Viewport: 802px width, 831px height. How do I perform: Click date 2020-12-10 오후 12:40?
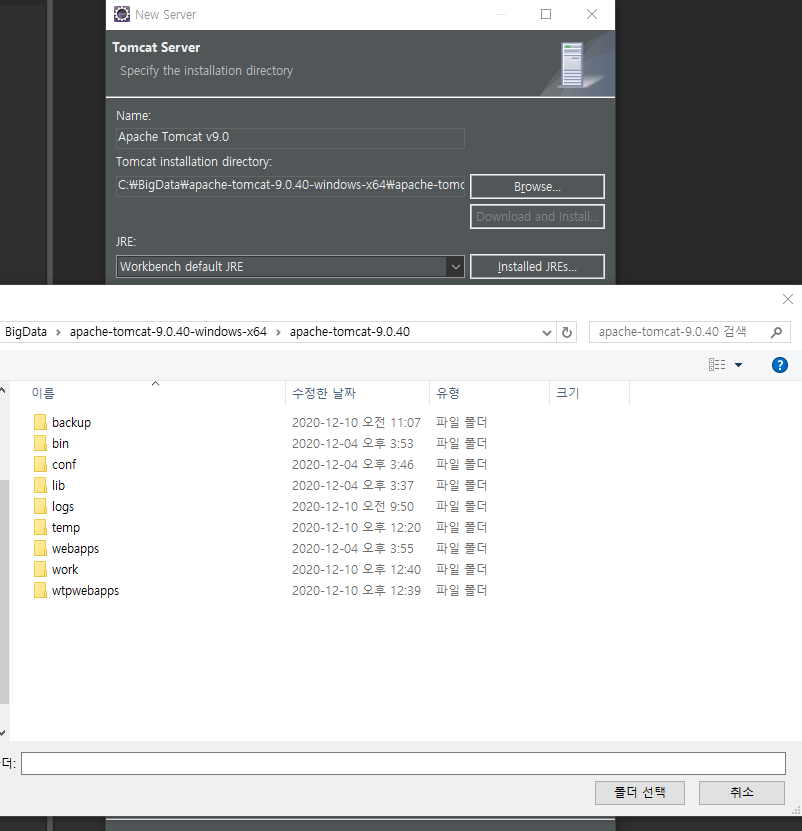[356, 570]
